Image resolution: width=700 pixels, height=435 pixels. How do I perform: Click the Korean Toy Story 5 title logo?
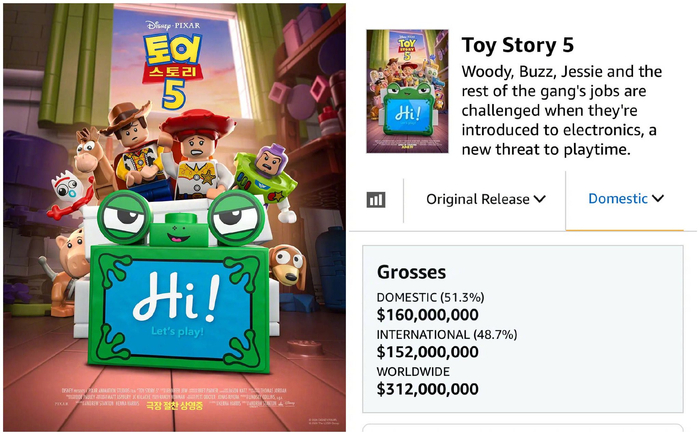click(x=172, y=71)
